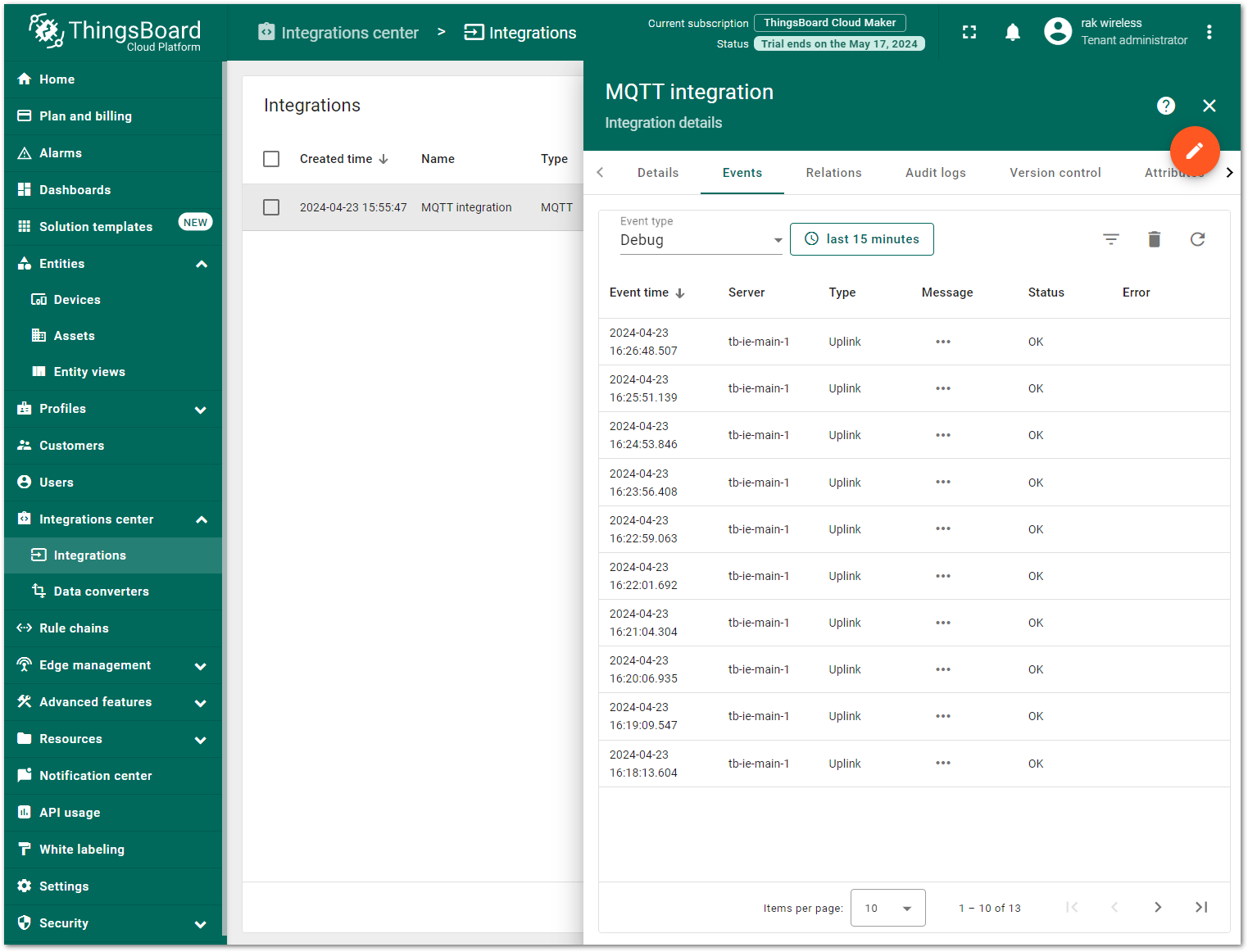Close the MQTT integration details panel
This screenshot has width=1248, height=952.
1209,106
